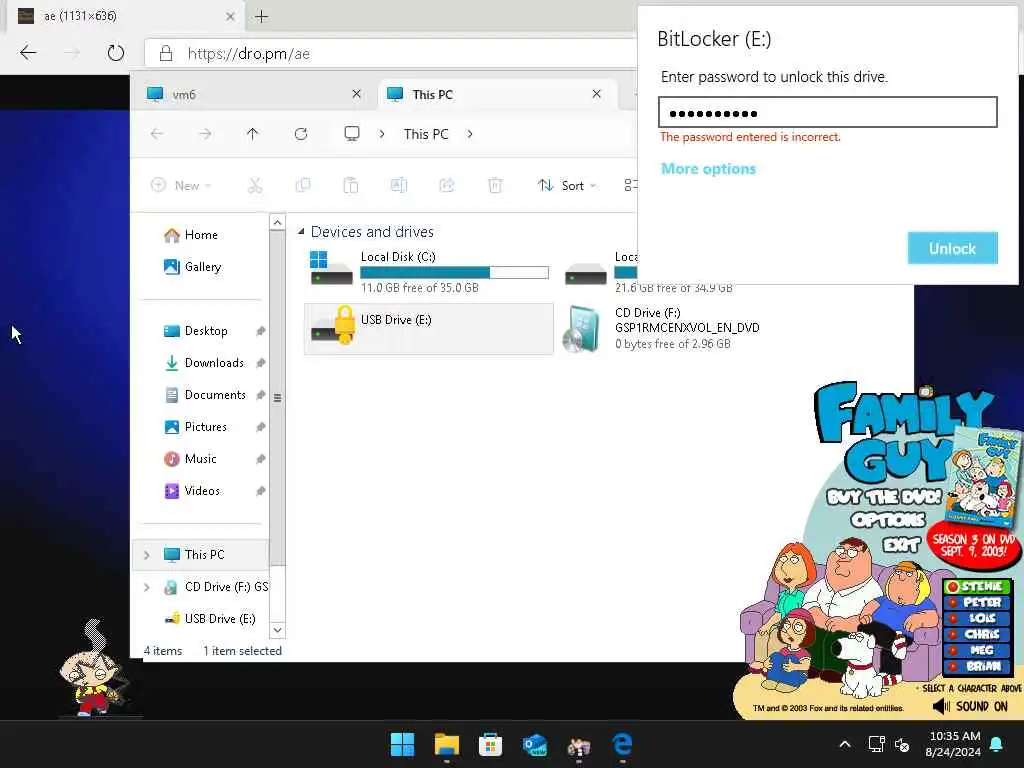Open Desktop quick access folder

coord(206,330)
